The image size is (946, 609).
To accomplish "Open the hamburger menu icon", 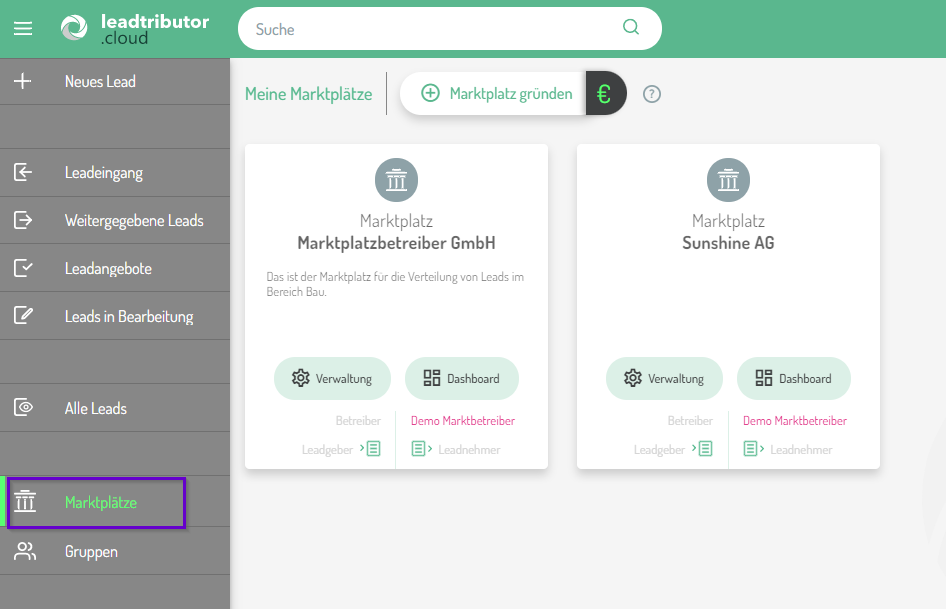I will (x=23, y=29).
